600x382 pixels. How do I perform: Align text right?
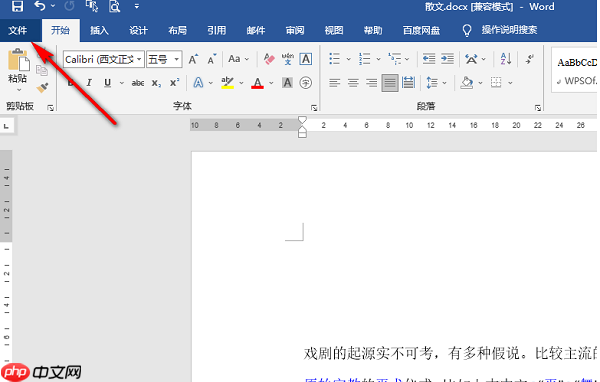click(x=371, y=83)
